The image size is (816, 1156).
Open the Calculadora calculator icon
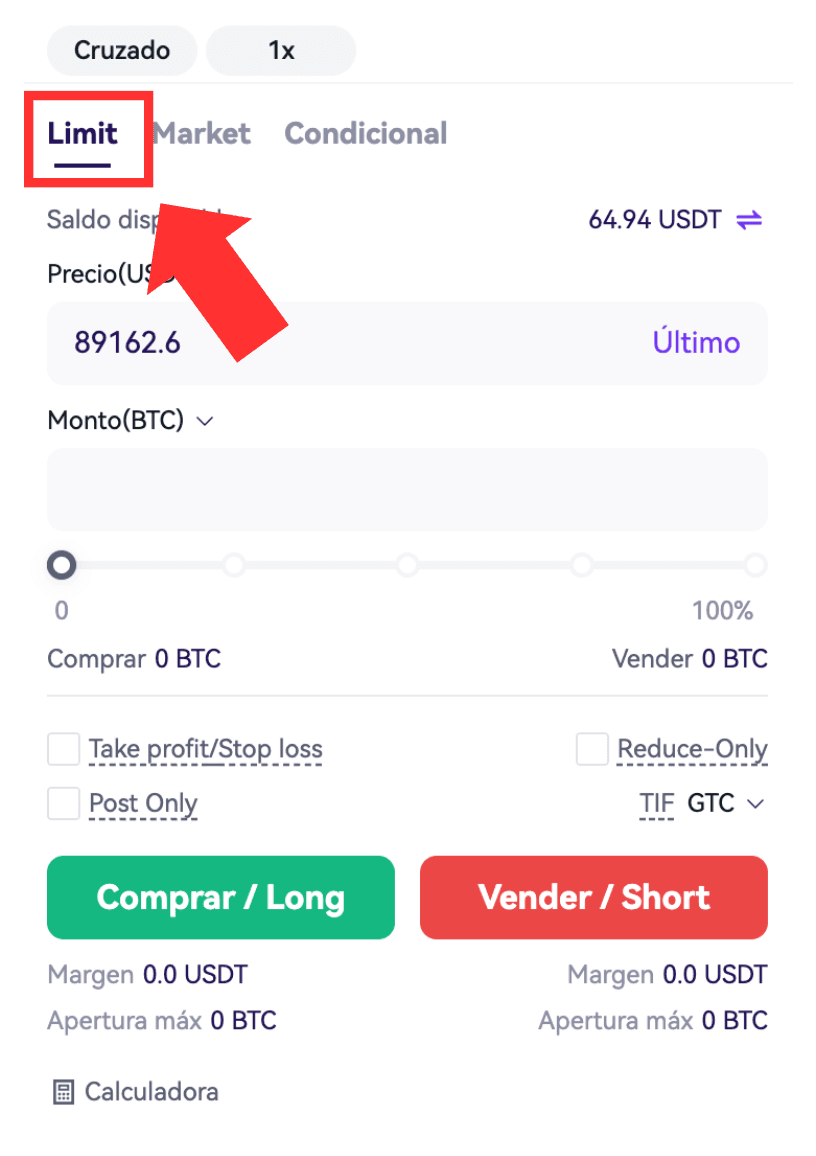[63, 1092]
